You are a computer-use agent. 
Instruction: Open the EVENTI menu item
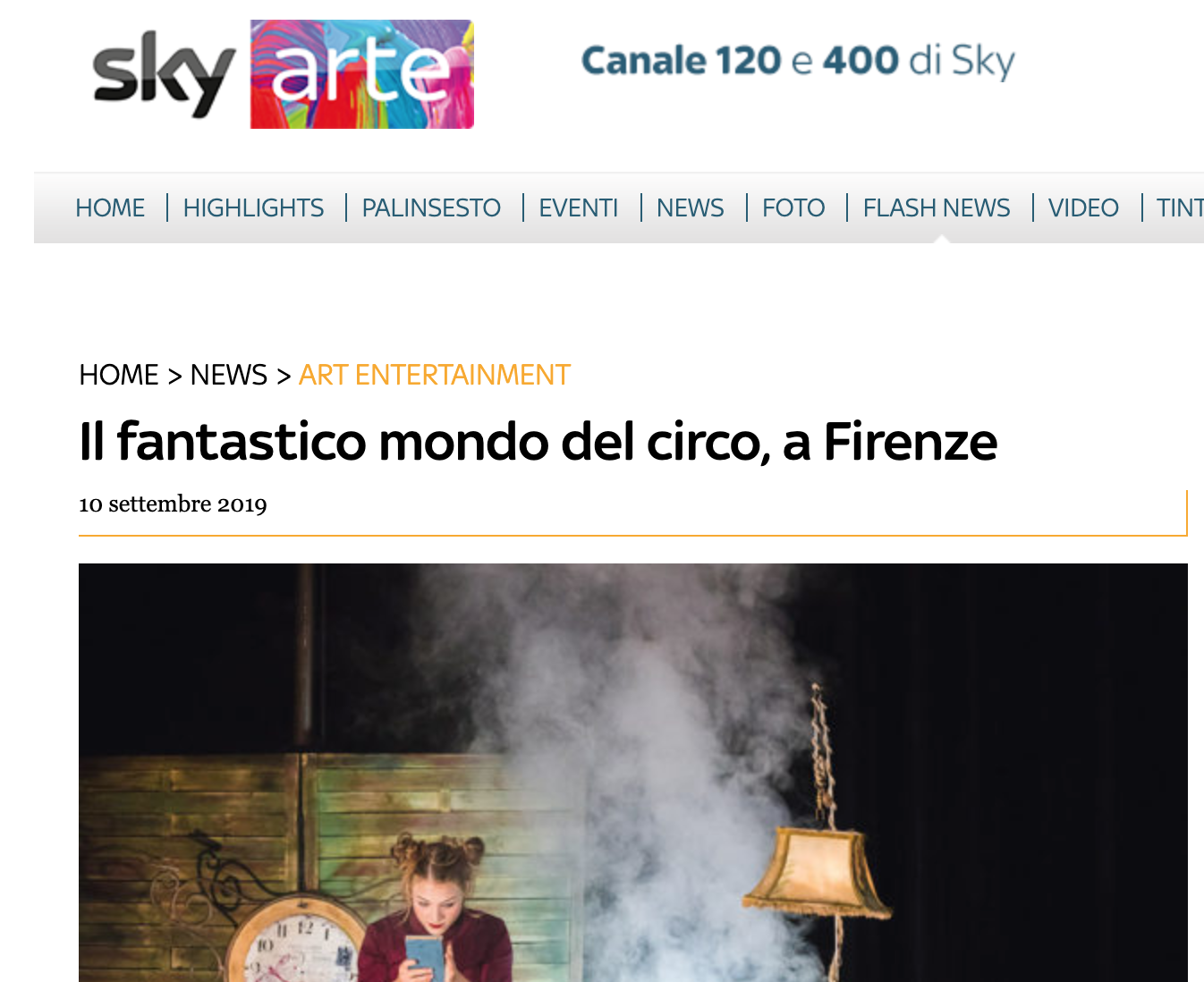578,207
